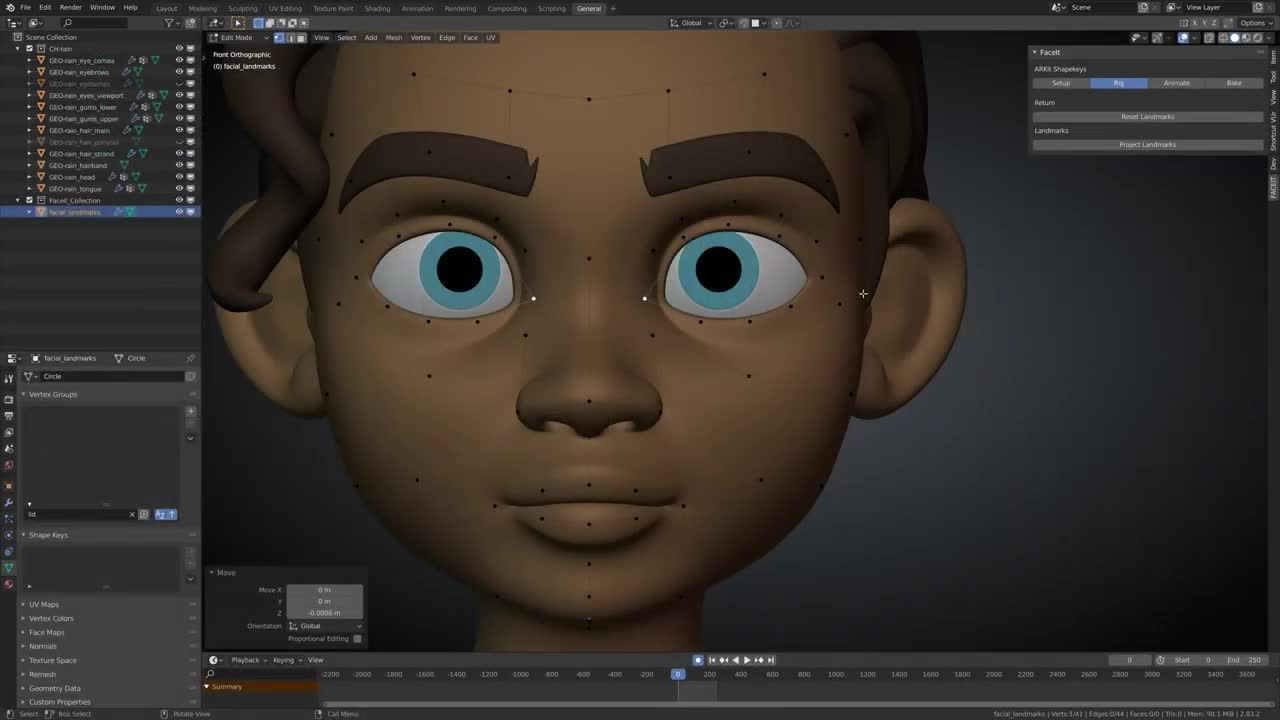Click the select tool icon in header
The width and height of the screenshot is (1280, 720).
238,23
